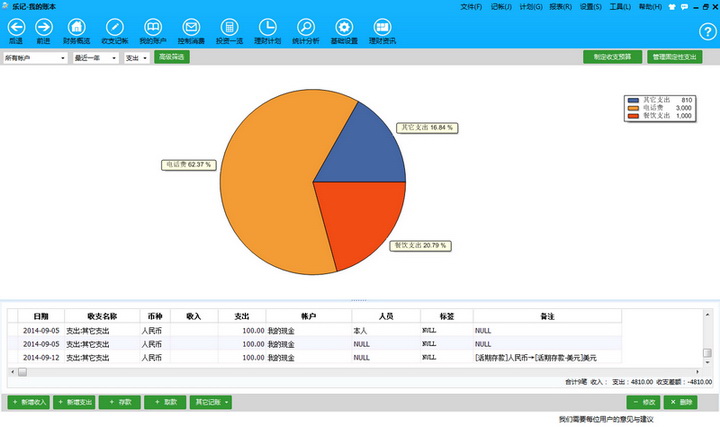Click blue 其它支出 legend swatch
The height and width of the screenshot is (427, 720).
(x=633, y=100)
